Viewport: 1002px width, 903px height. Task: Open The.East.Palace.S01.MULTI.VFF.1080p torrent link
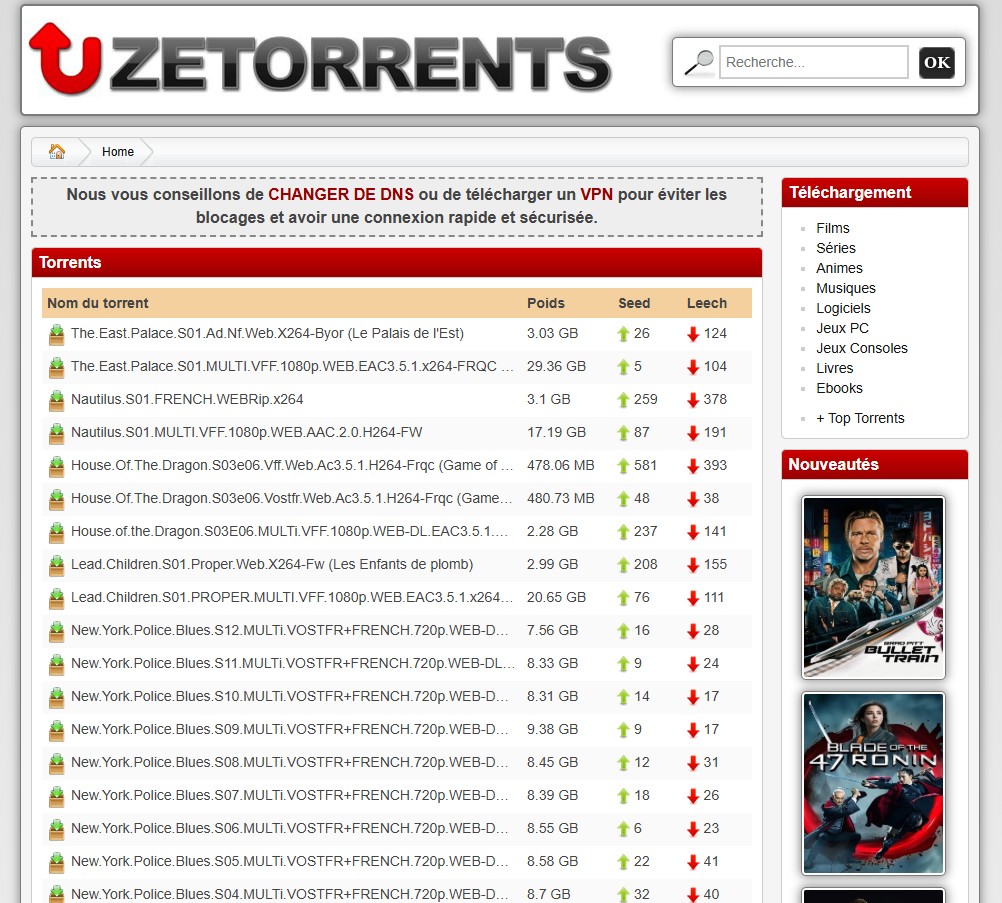tap(292, 366)
